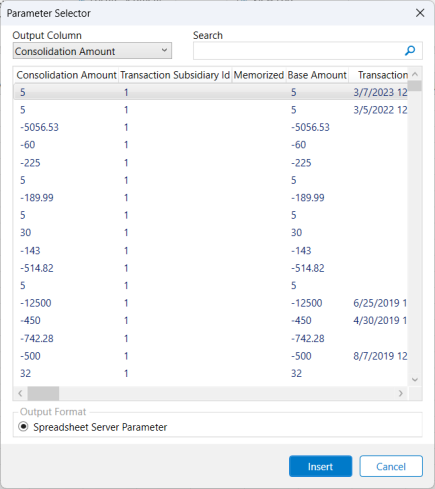Sort by Consolidation Amount column header
The image size is (435, 489).
tap(66, 75)
